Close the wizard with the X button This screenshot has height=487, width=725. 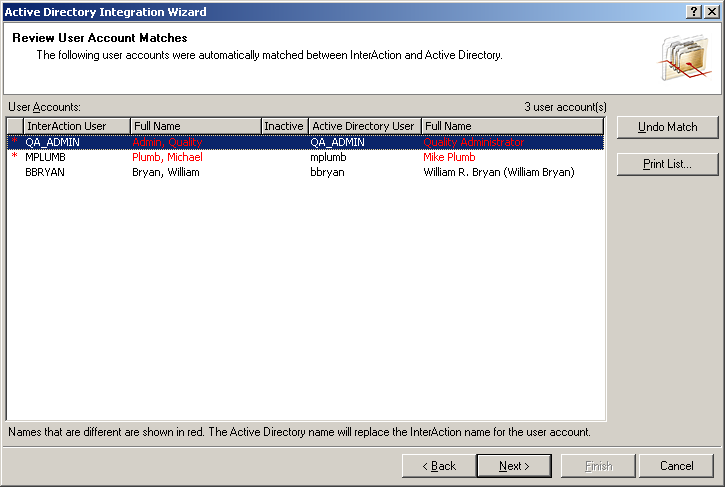[712, 12]
